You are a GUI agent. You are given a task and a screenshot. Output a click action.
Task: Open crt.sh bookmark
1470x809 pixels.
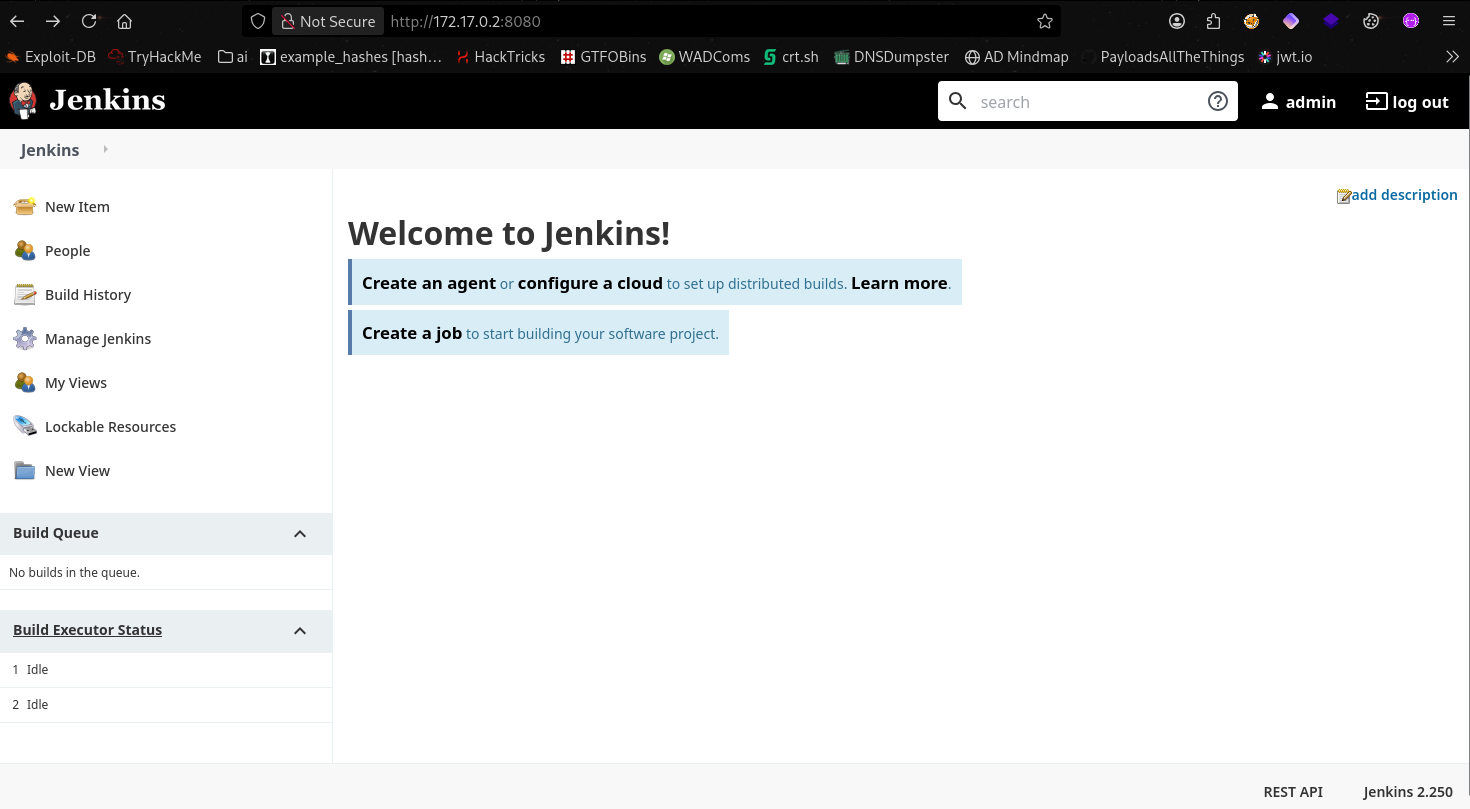coord(791,57)
